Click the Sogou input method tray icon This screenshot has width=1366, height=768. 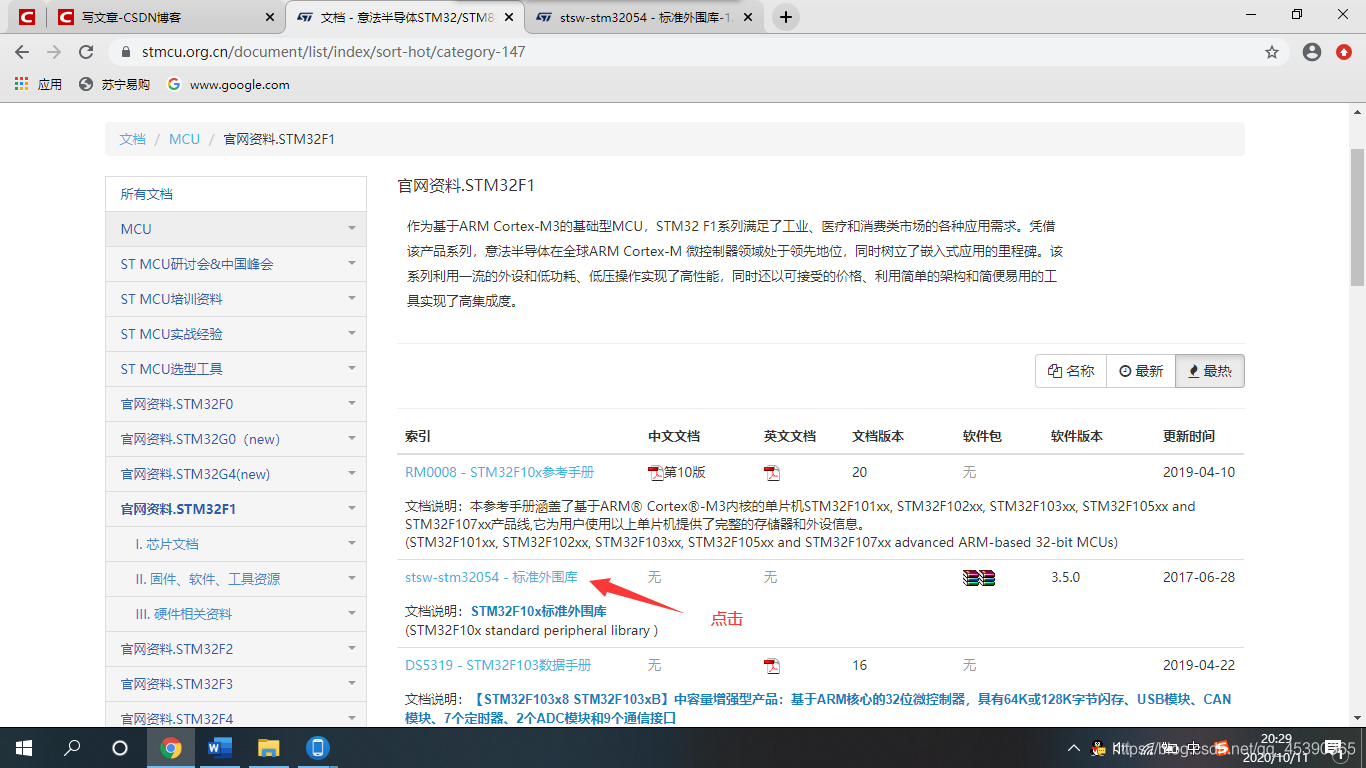coord(1220,748)
